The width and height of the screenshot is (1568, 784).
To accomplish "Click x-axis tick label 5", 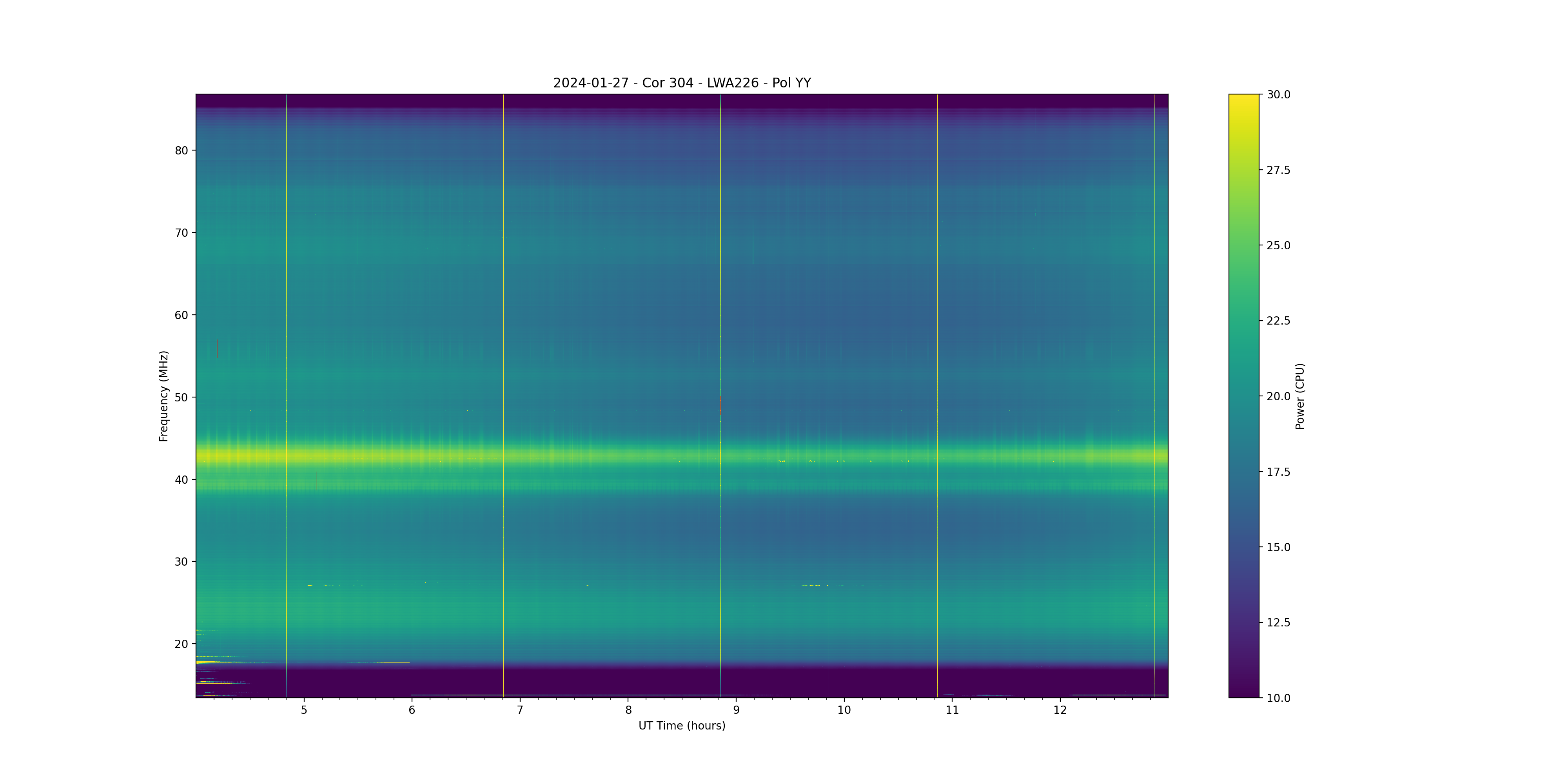I will (304, 710).
